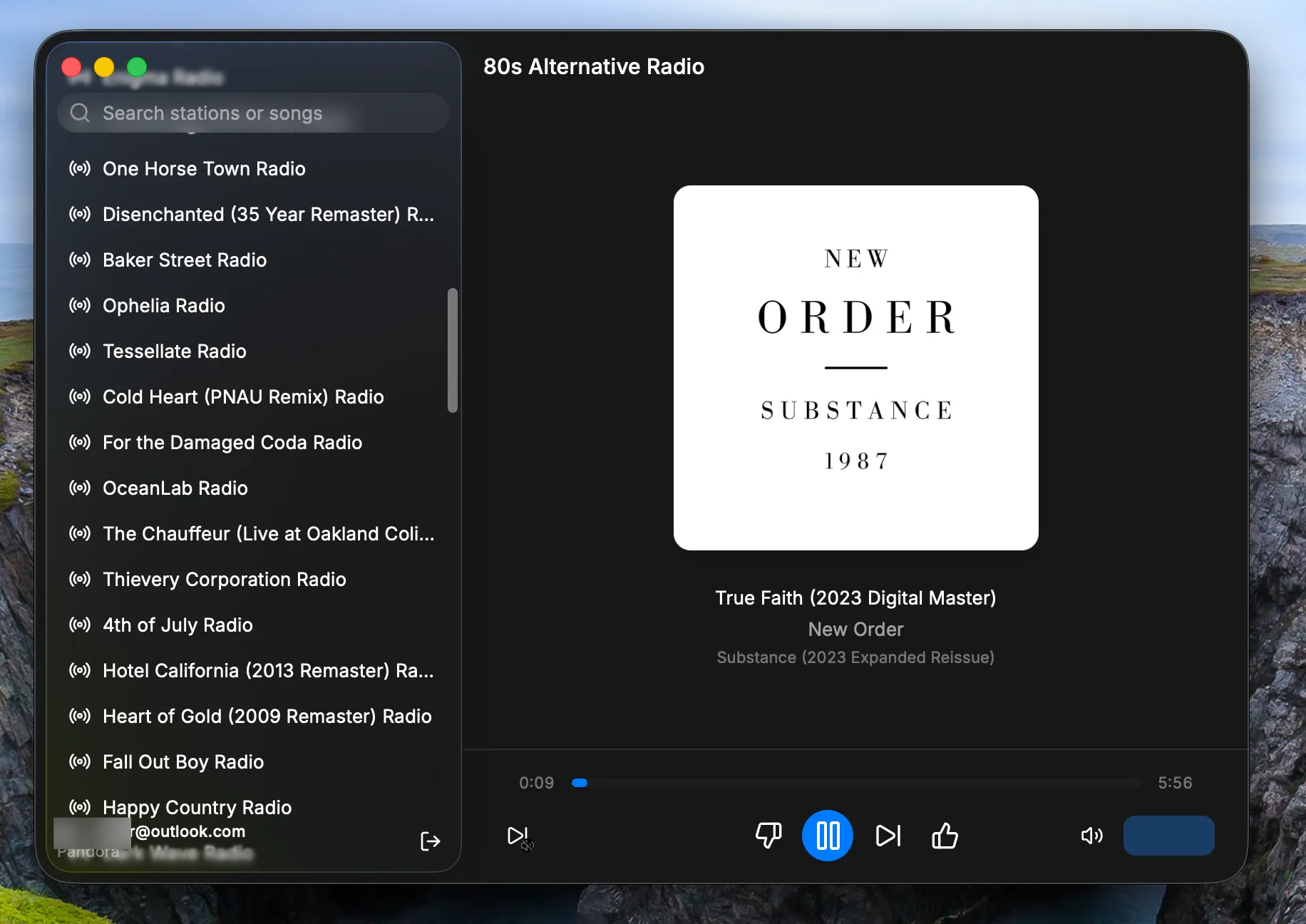The image size is (1306, 924).
Task: Click the sidebar station list scrollbar
Action: pyautogui.click(x=452, y=350)
